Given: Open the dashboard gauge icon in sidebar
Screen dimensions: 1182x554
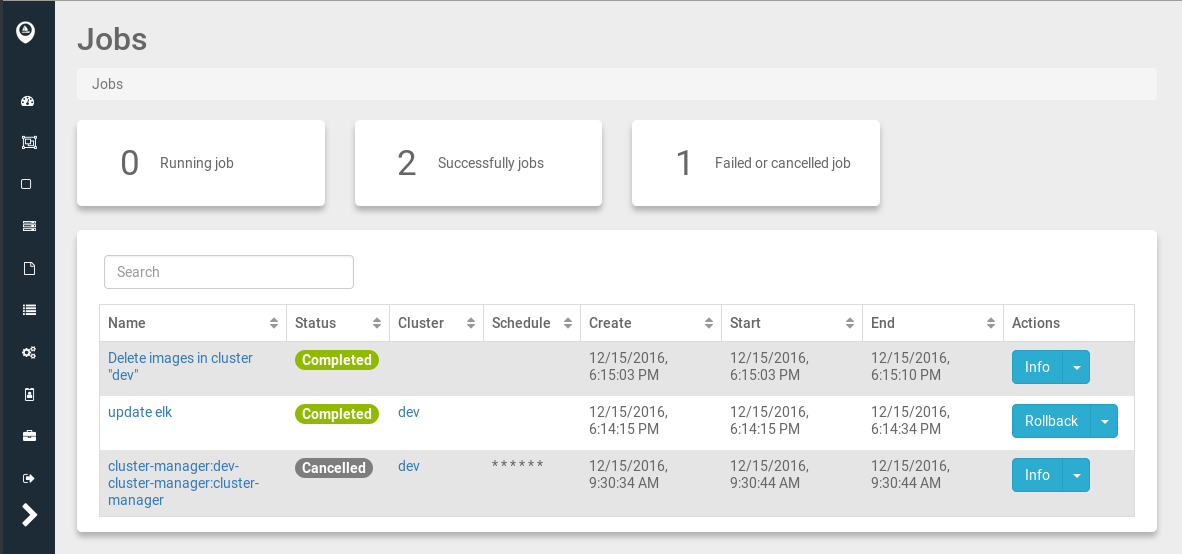Looking at the screenshot, I should click(28, 101).
